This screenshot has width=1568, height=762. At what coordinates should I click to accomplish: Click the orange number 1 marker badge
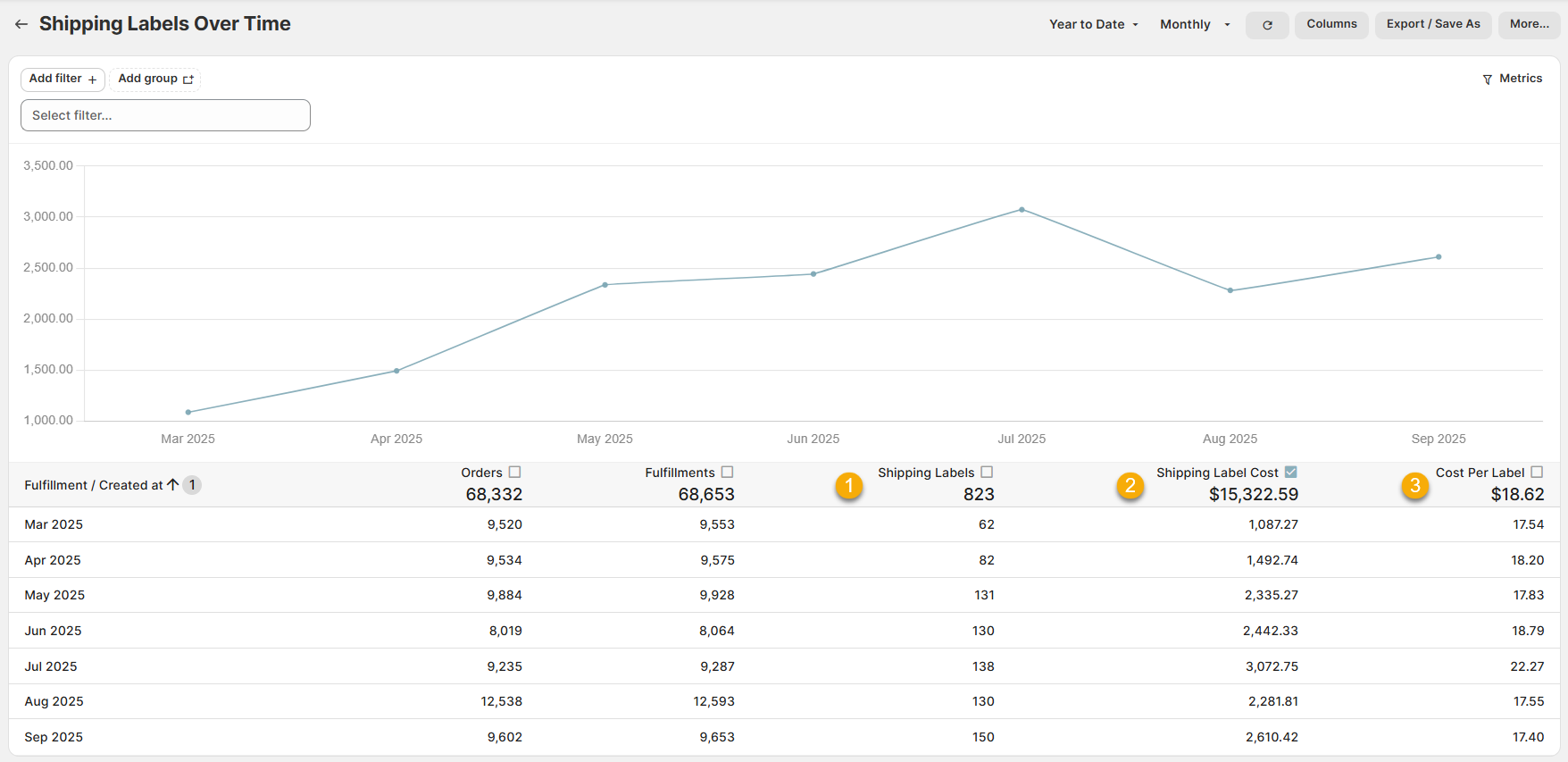848,486
